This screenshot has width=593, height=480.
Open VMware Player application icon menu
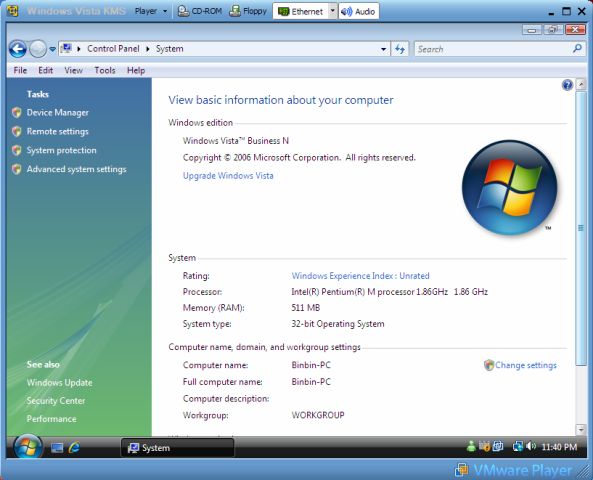pos(12,11)
